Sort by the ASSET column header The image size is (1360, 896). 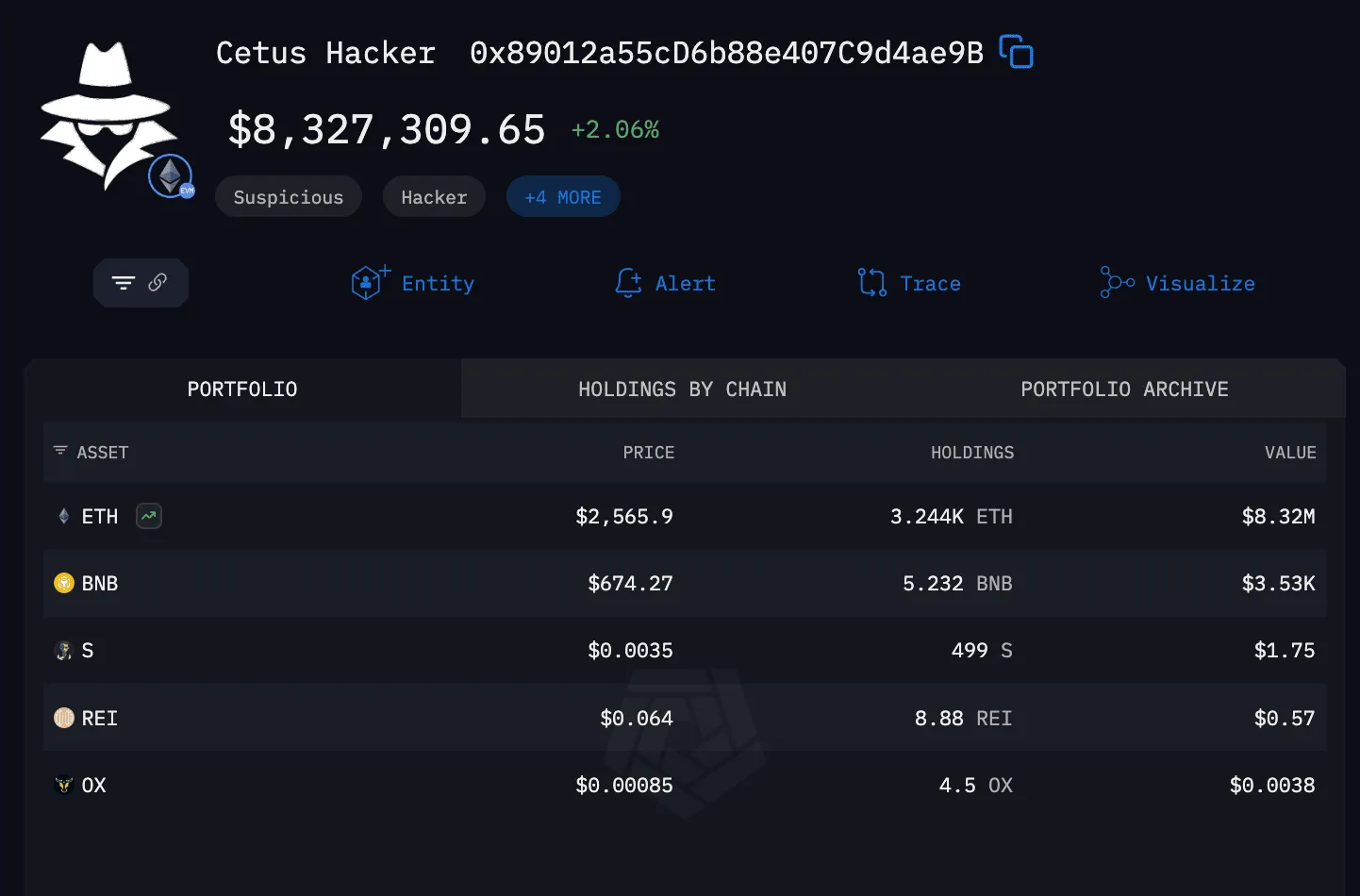pos(103,452)
